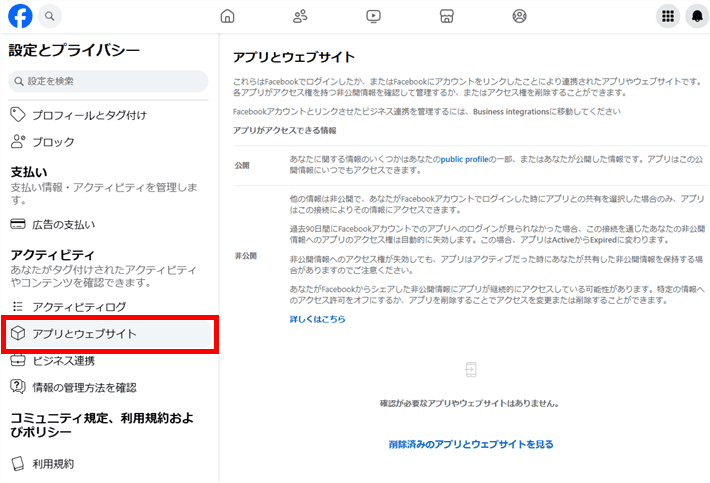
Task: Click the cube icon beside アプリとウェブサイト
Action: coord(18,333)
